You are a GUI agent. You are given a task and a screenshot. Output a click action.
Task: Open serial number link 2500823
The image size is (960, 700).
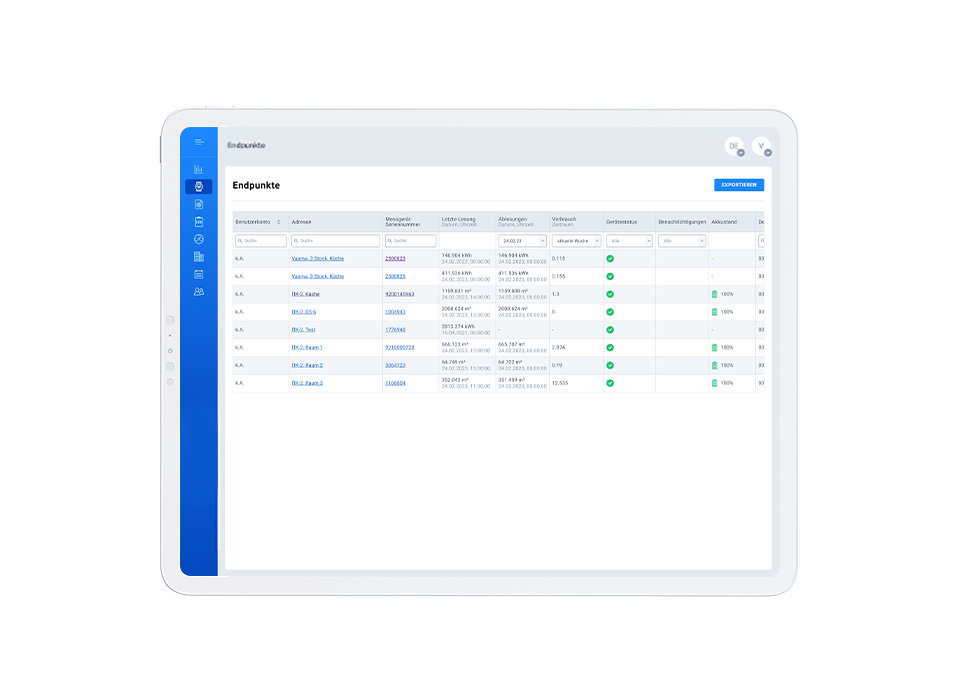pos(396,258)
